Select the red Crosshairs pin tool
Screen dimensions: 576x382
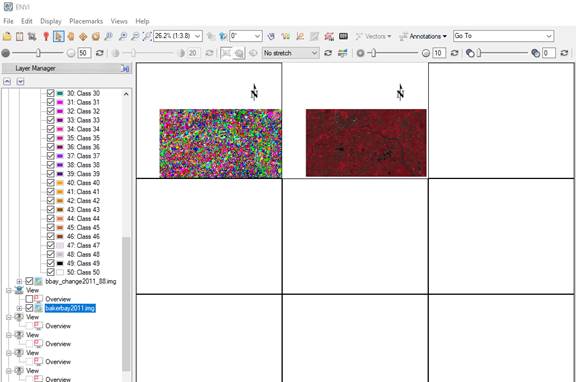pos(46,36)
